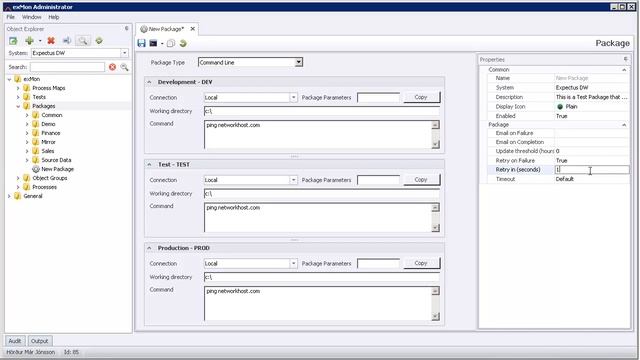Image resolution: width=640 pixels, height=360 pixels.
Task: Select the Processes tree item
Action: click(44, 187)
